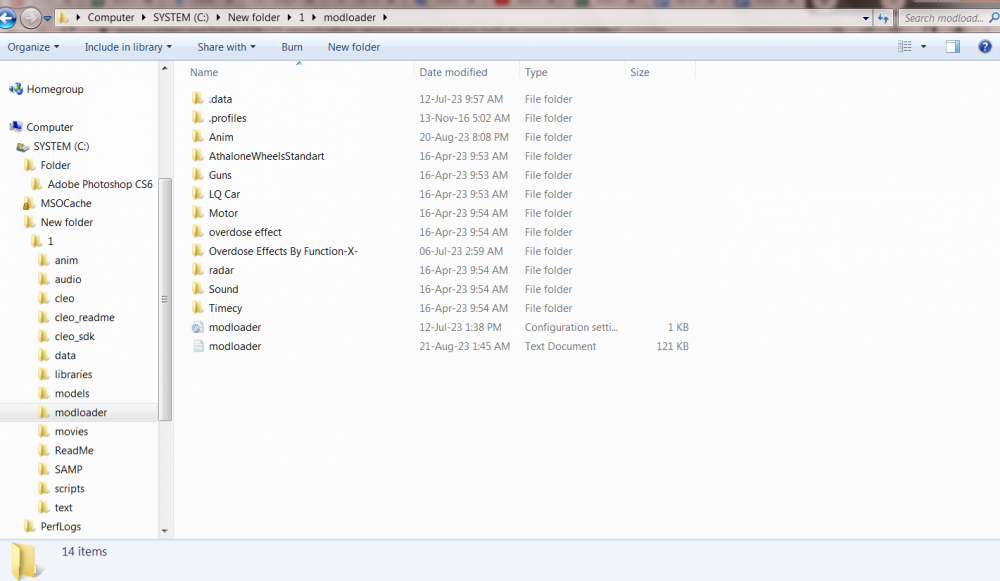The height and width of the screenshot is (581, 1000).
Task: Click the change view icon
Action: [904, 47]
